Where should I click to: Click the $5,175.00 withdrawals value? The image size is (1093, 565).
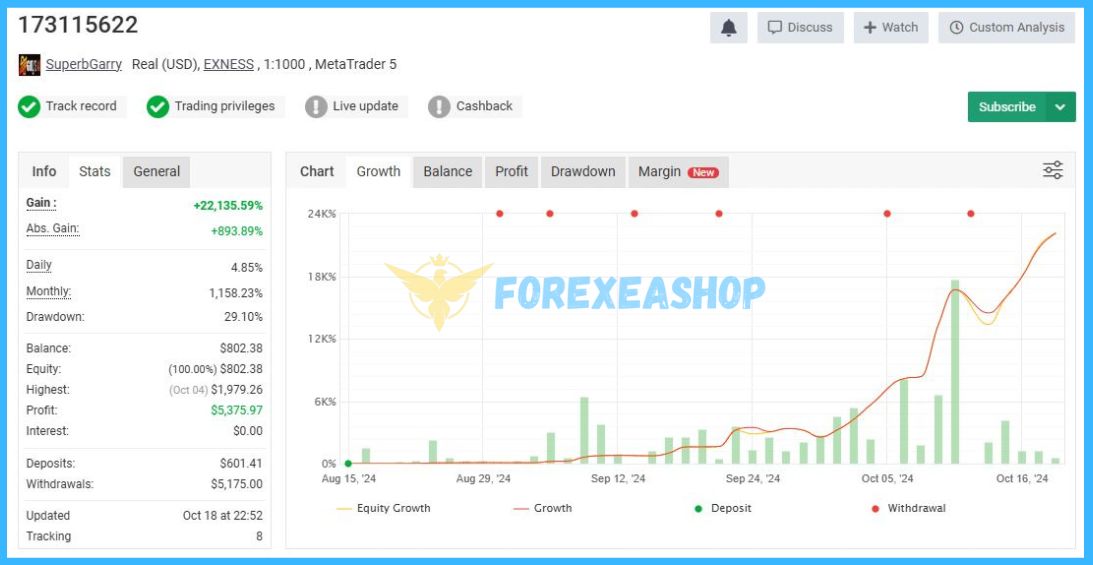click(237, 483)
